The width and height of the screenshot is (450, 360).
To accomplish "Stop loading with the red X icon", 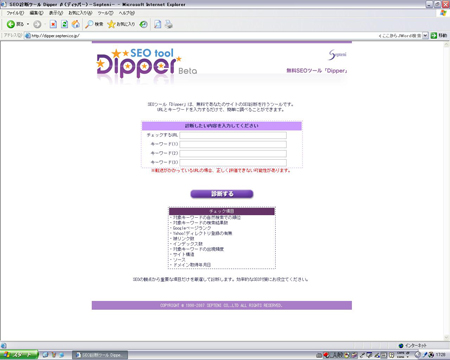I will pos(53,24).
